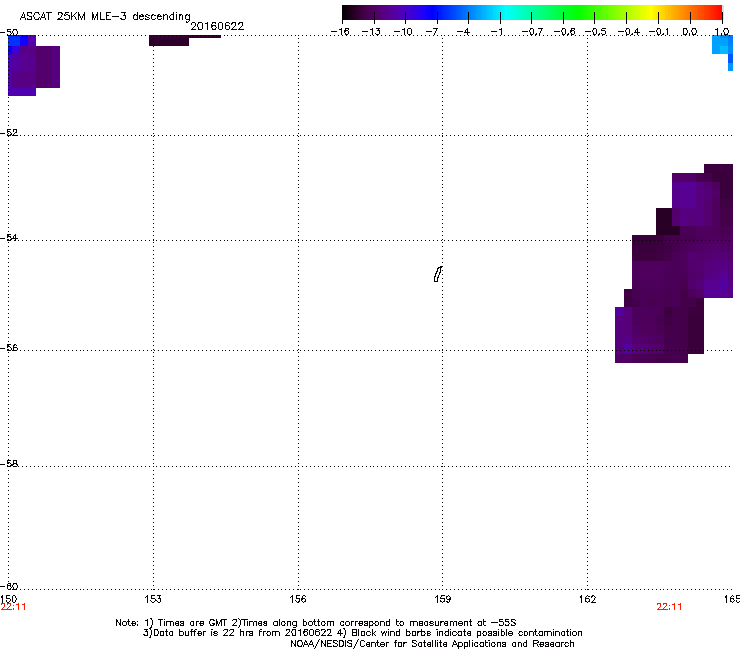Screen dimensions: 740x650
Task: Click the 20160622 date label
Action: click(x=217, y=26)
